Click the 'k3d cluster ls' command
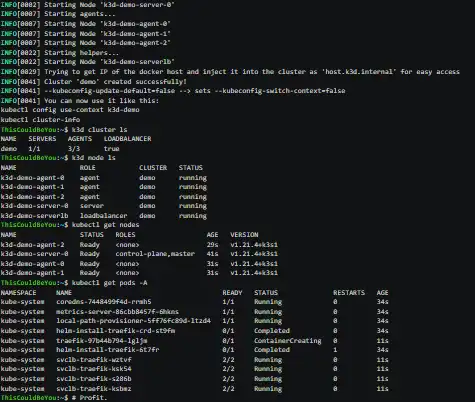The height and width of the screenshot is (402, 475). point(100,129)
